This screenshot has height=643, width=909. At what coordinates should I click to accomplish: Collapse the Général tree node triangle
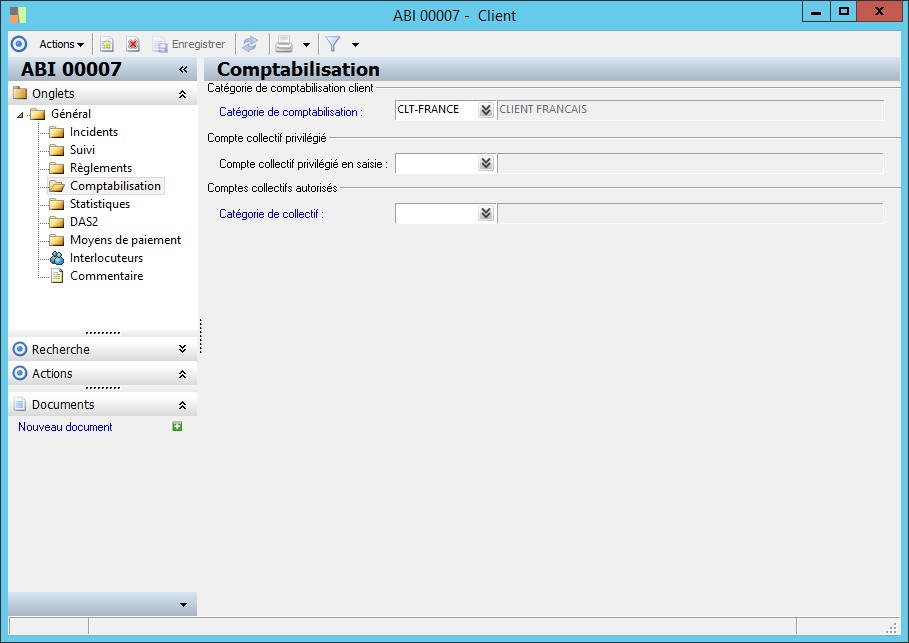coord(20,115)
